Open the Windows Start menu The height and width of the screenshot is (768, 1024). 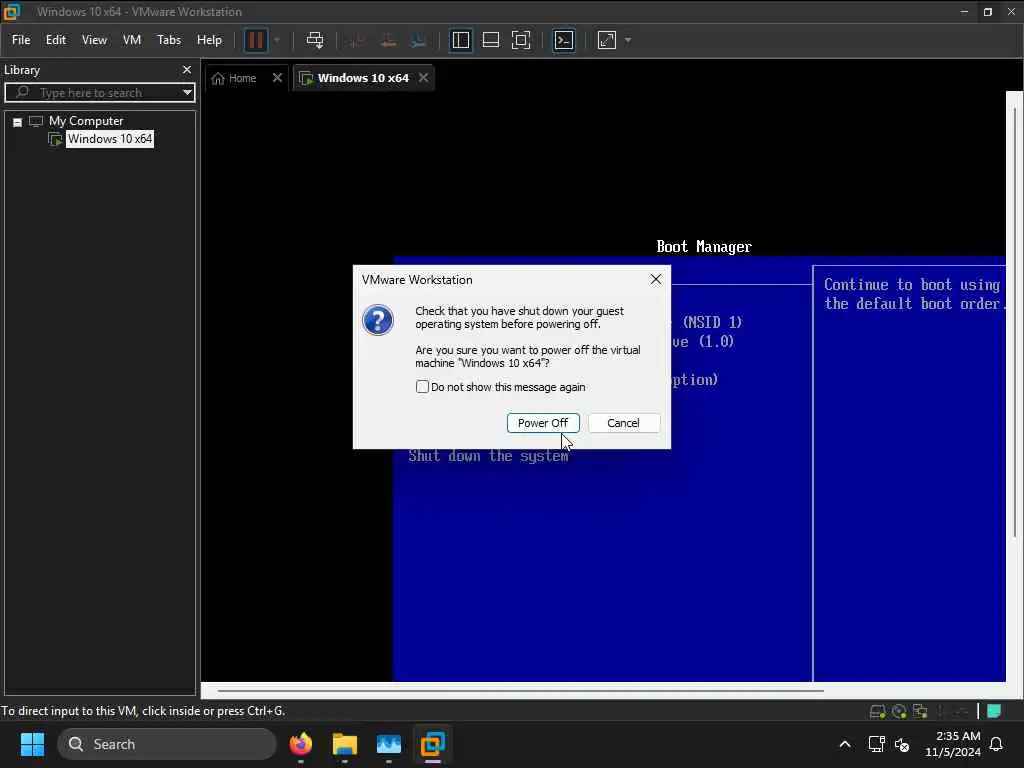coord(32,744)
